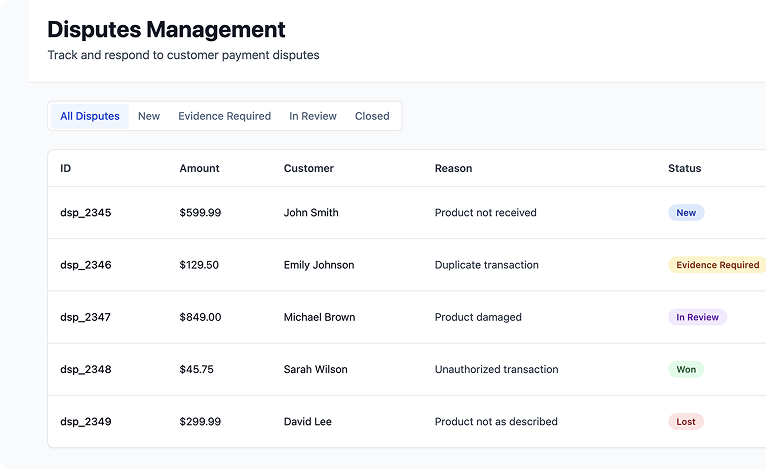The height and width of the screenshot is (469, 766).
Task: Select the dsp_2347 dispute ID
Action: point(86,317)
